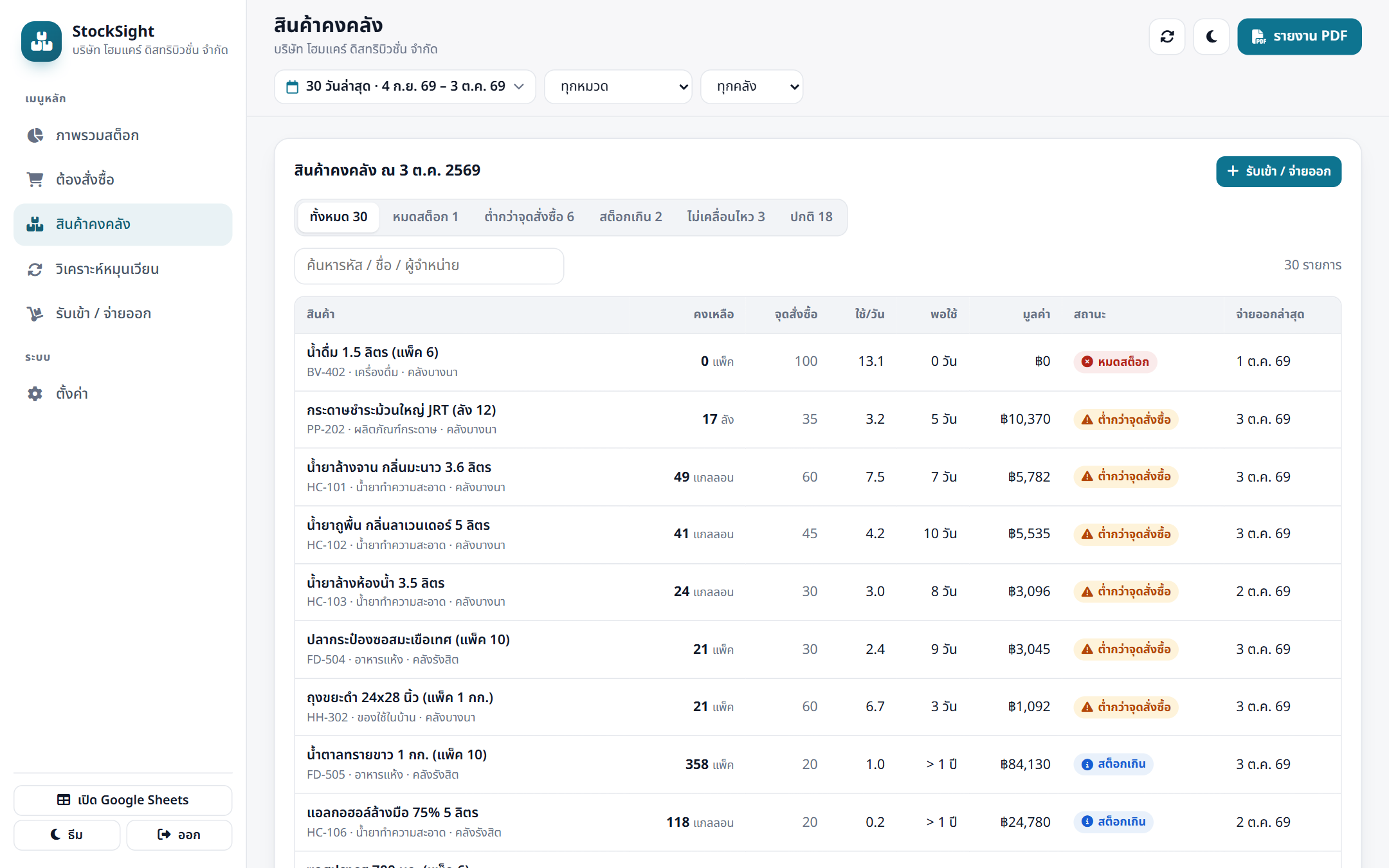This screenshot has width=1389, height=868.
Task: Open ภาพรวมสต๊อก from the sidebar
Action: coord(123,135)
